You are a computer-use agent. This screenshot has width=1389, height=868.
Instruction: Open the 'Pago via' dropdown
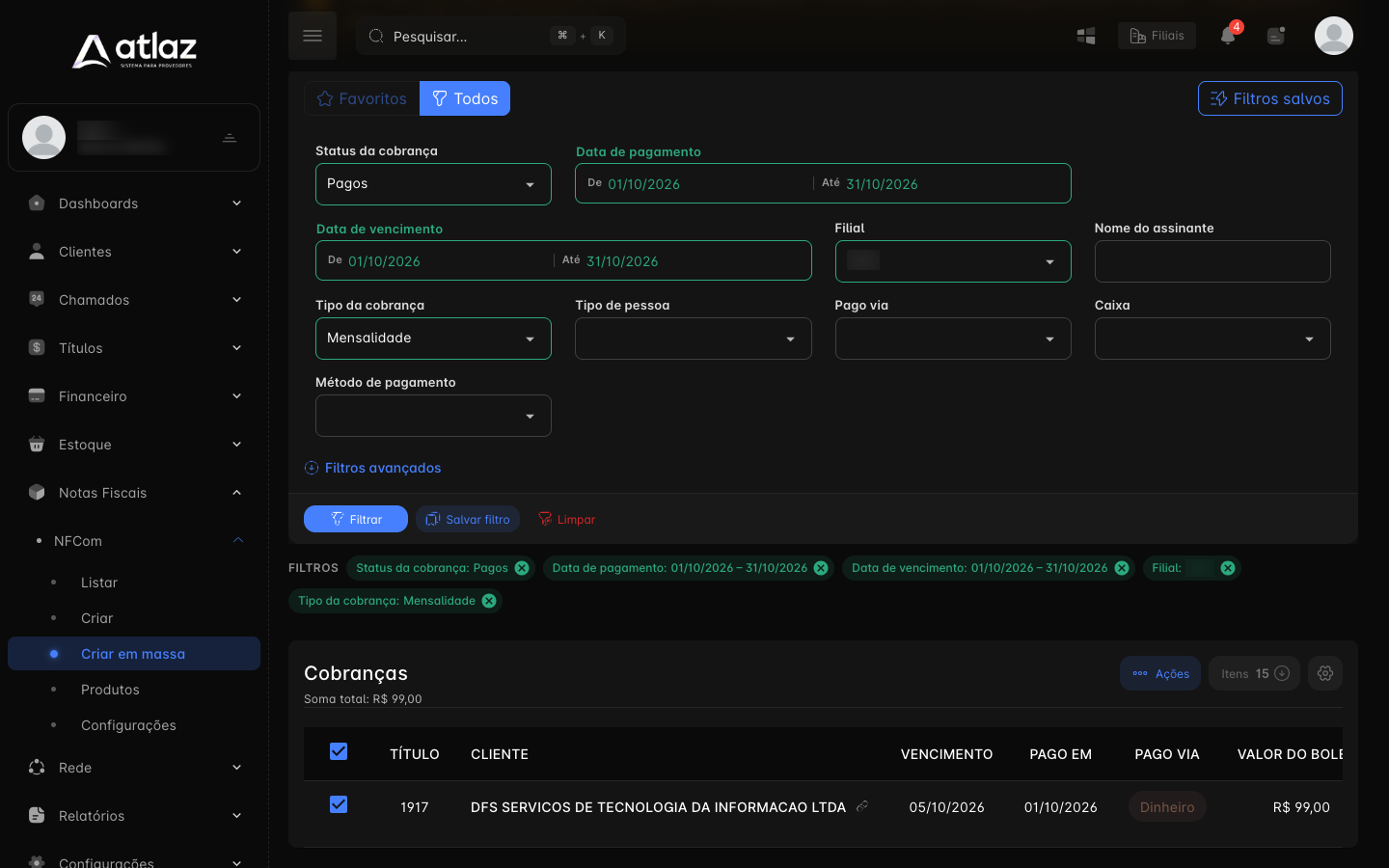[953, 339]
